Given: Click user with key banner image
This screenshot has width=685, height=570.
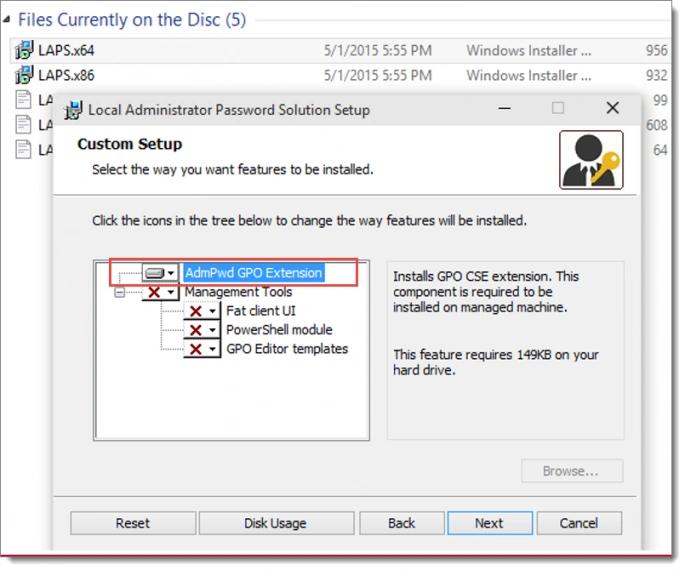Looking at the screenshot, I should pos(592,160).
